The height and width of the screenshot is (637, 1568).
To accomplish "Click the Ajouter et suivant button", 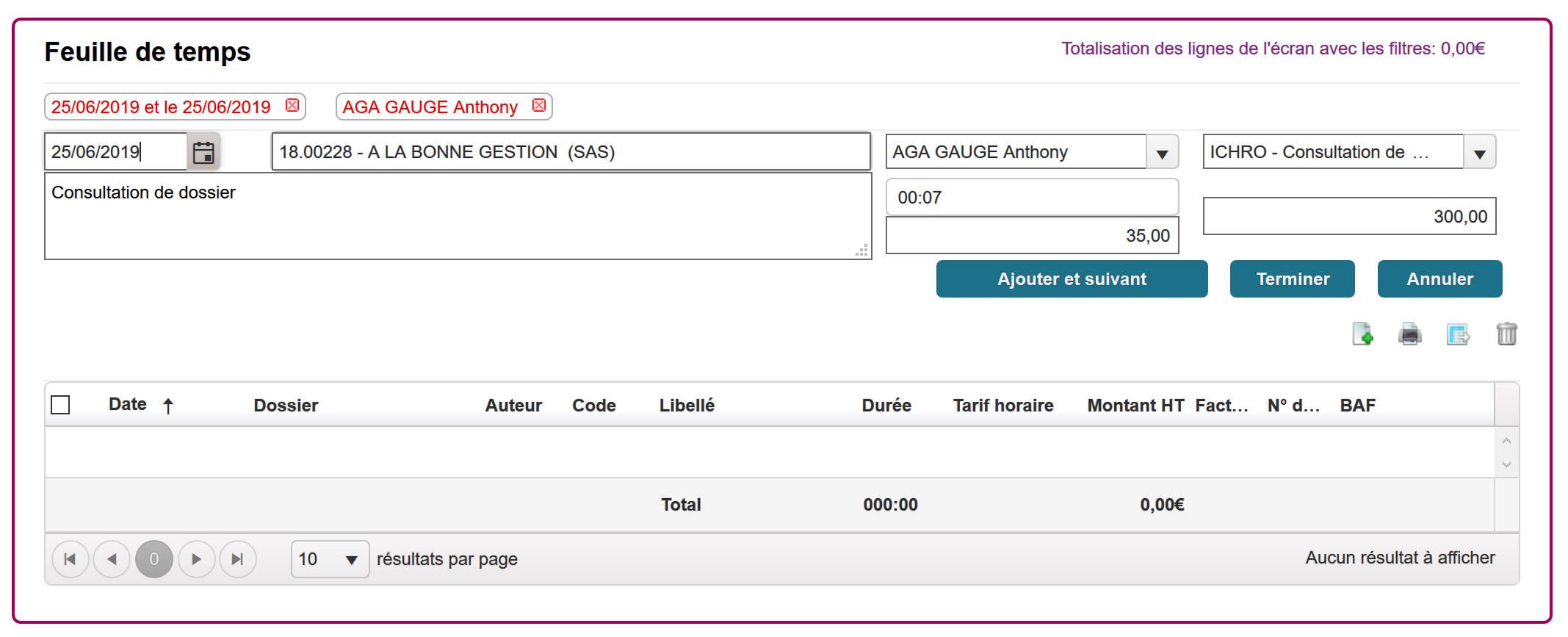I will (1072, 279).
